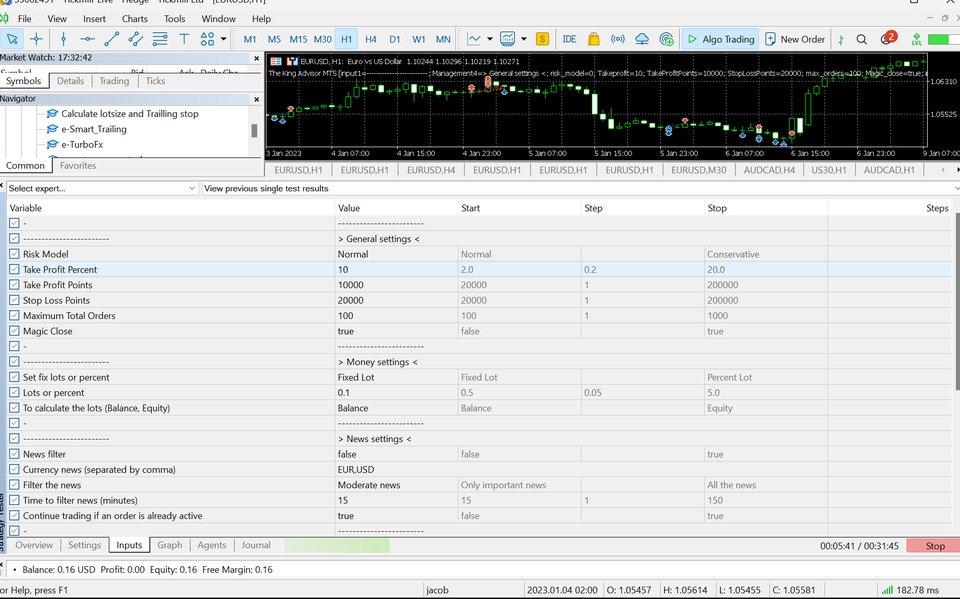Select the trendline drawing tool
The height and width of the screenshot is (599, 960).
click(111, 39)
